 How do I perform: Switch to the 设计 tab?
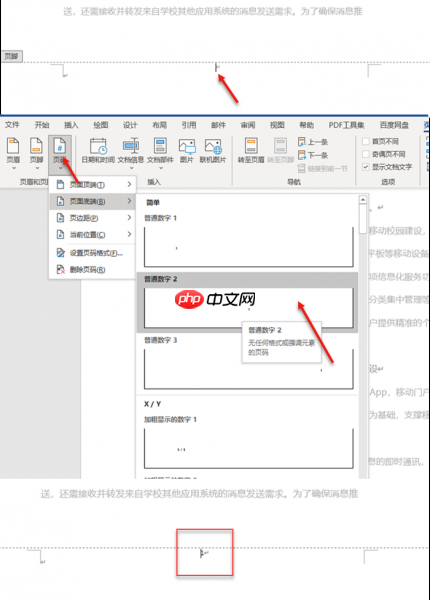(x=130, y=125)
